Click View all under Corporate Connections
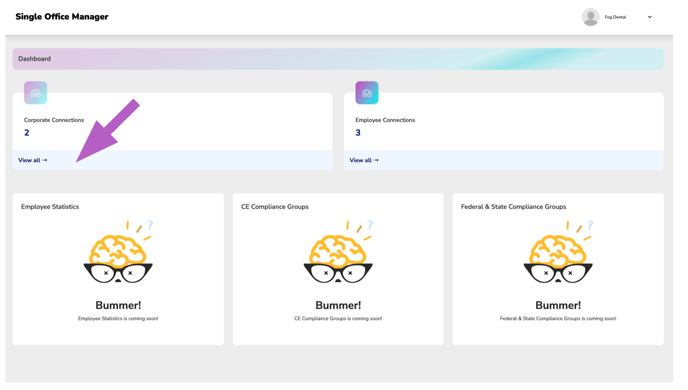688x390 pixels. point(32,160)
